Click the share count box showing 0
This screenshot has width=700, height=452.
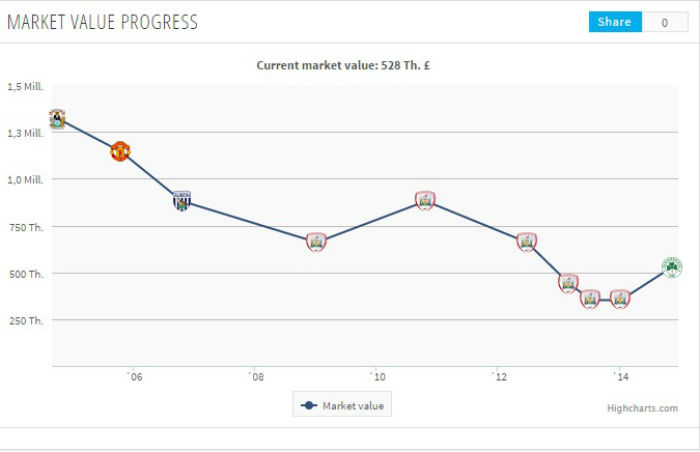664,22
